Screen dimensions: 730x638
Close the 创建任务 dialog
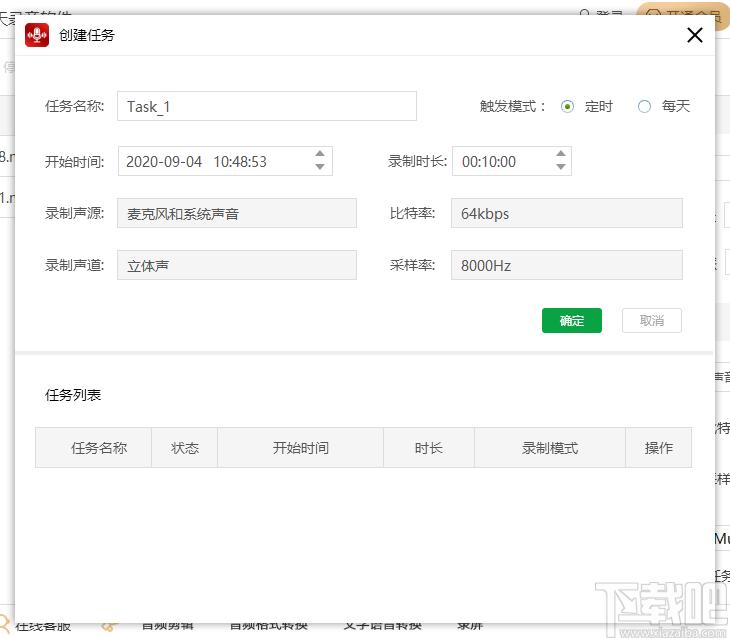pos(695,35)
